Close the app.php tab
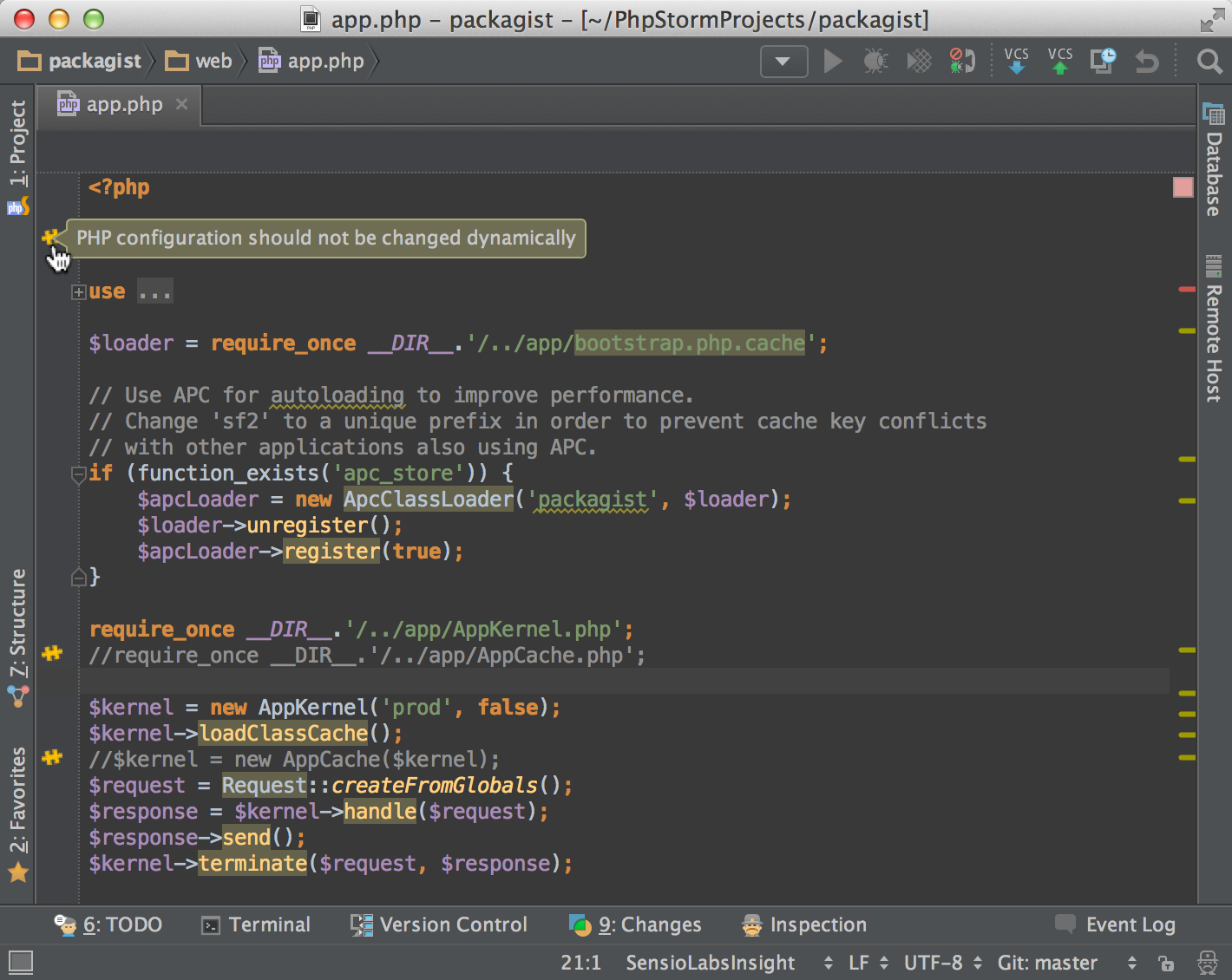Screen dimensions: 1232x980 click(x=181, y=105)
